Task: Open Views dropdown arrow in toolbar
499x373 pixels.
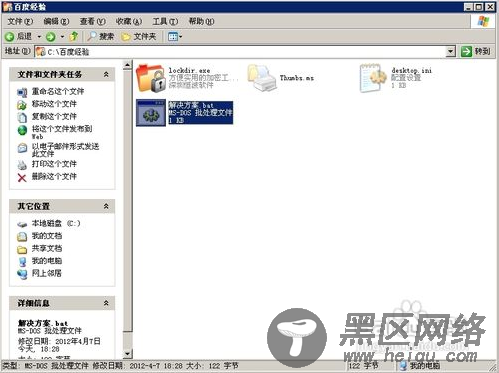Action: pos(181,37)
